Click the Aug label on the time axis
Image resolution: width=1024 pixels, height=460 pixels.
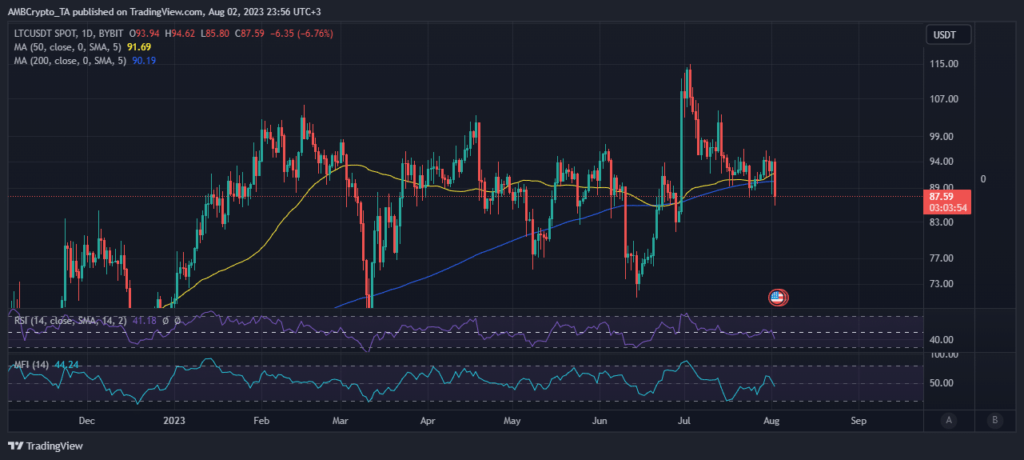click(774, 421)
